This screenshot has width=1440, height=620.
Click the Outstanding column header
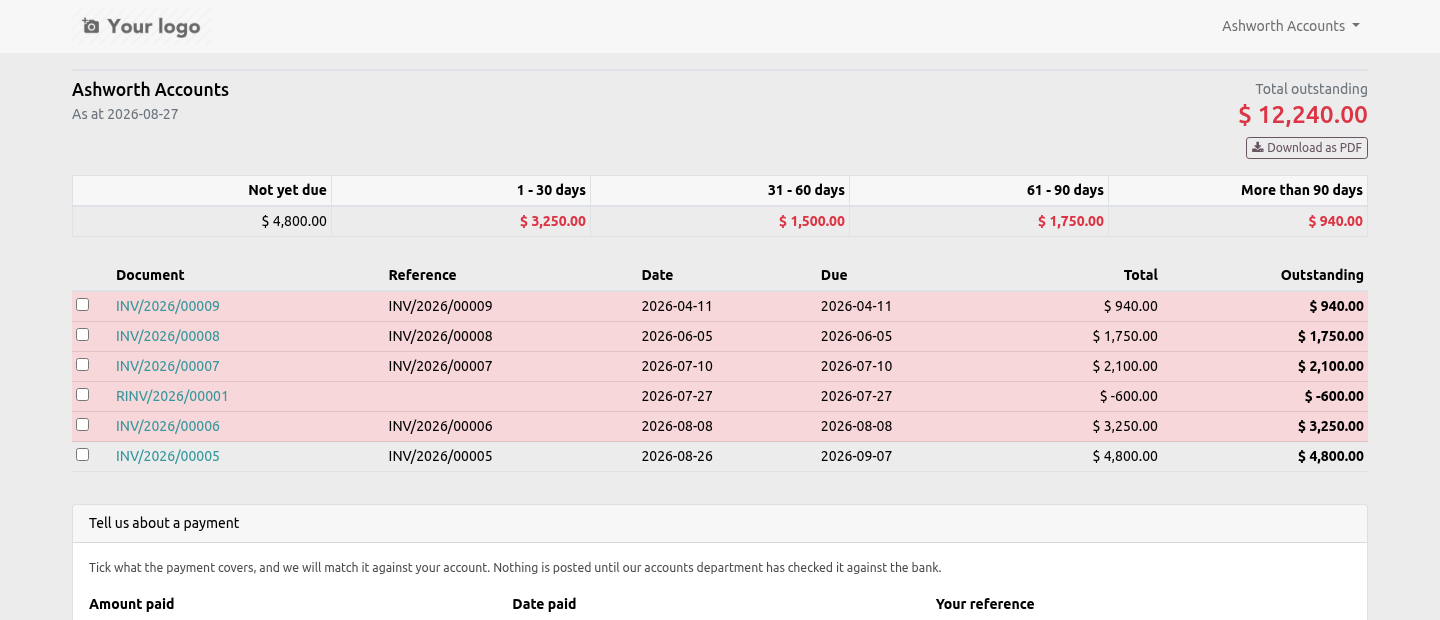click(1322, 275)
